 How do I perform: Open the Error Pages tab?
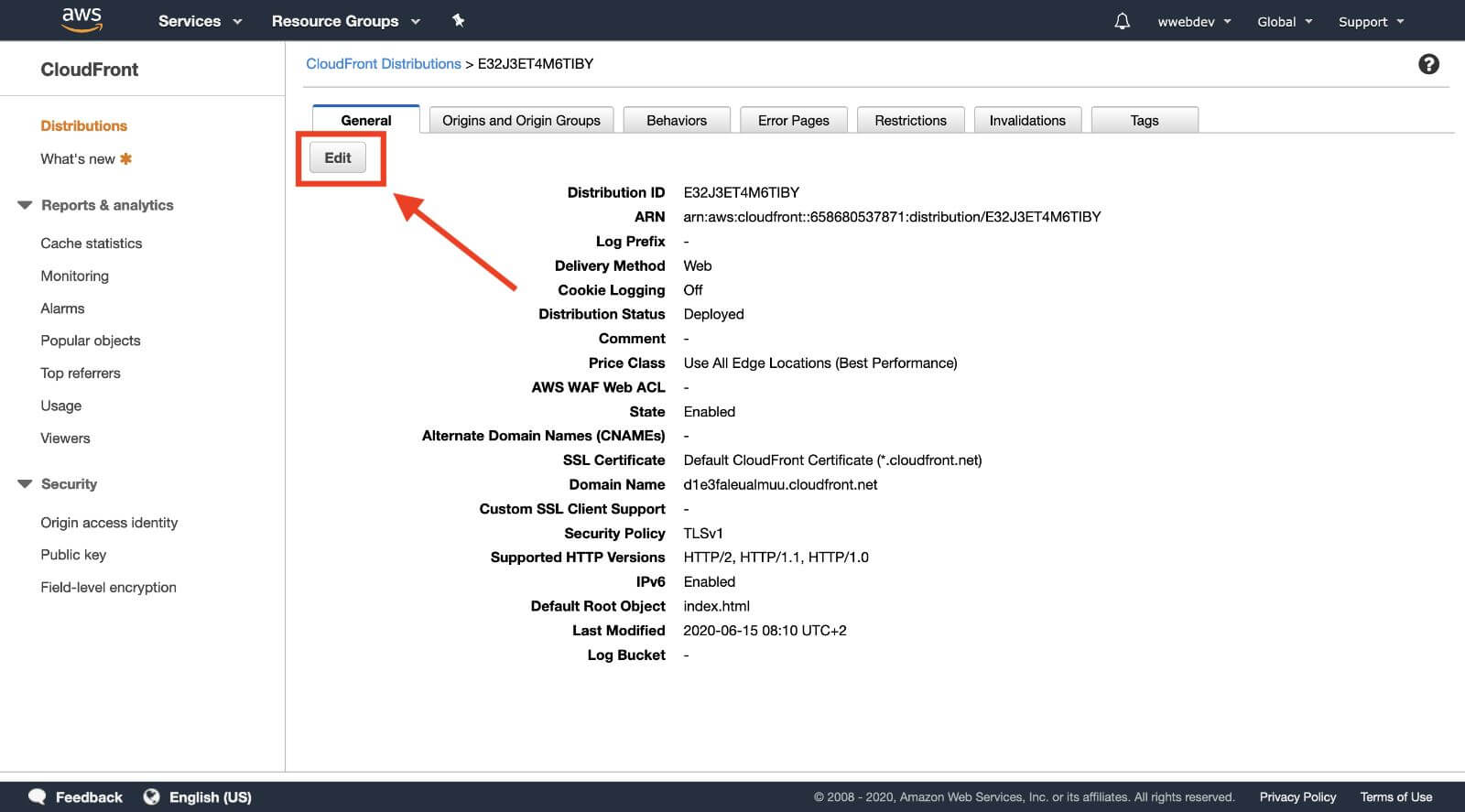click(794, 120)
